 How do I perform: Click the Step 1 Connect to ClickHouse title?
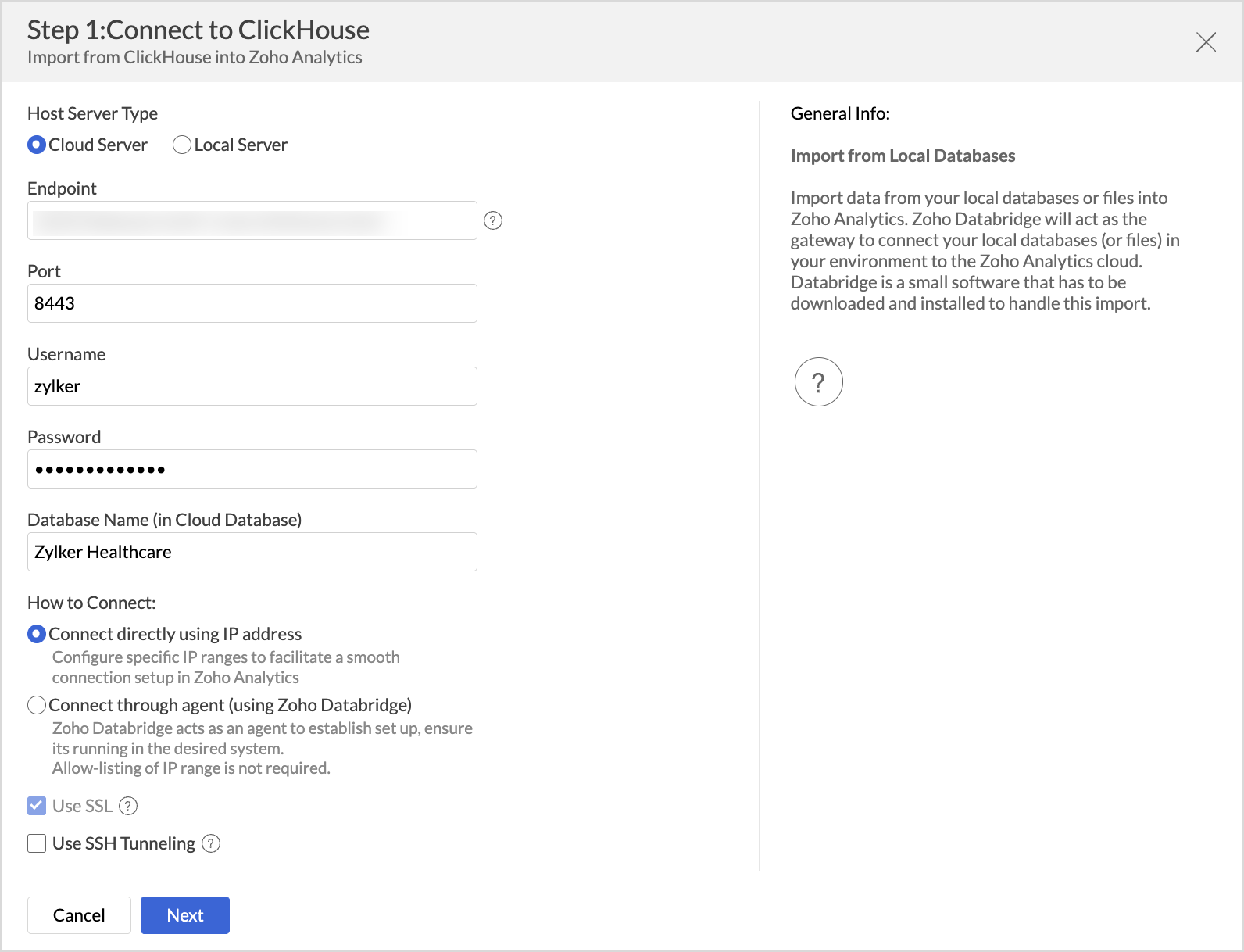click(x=198, y=30)
